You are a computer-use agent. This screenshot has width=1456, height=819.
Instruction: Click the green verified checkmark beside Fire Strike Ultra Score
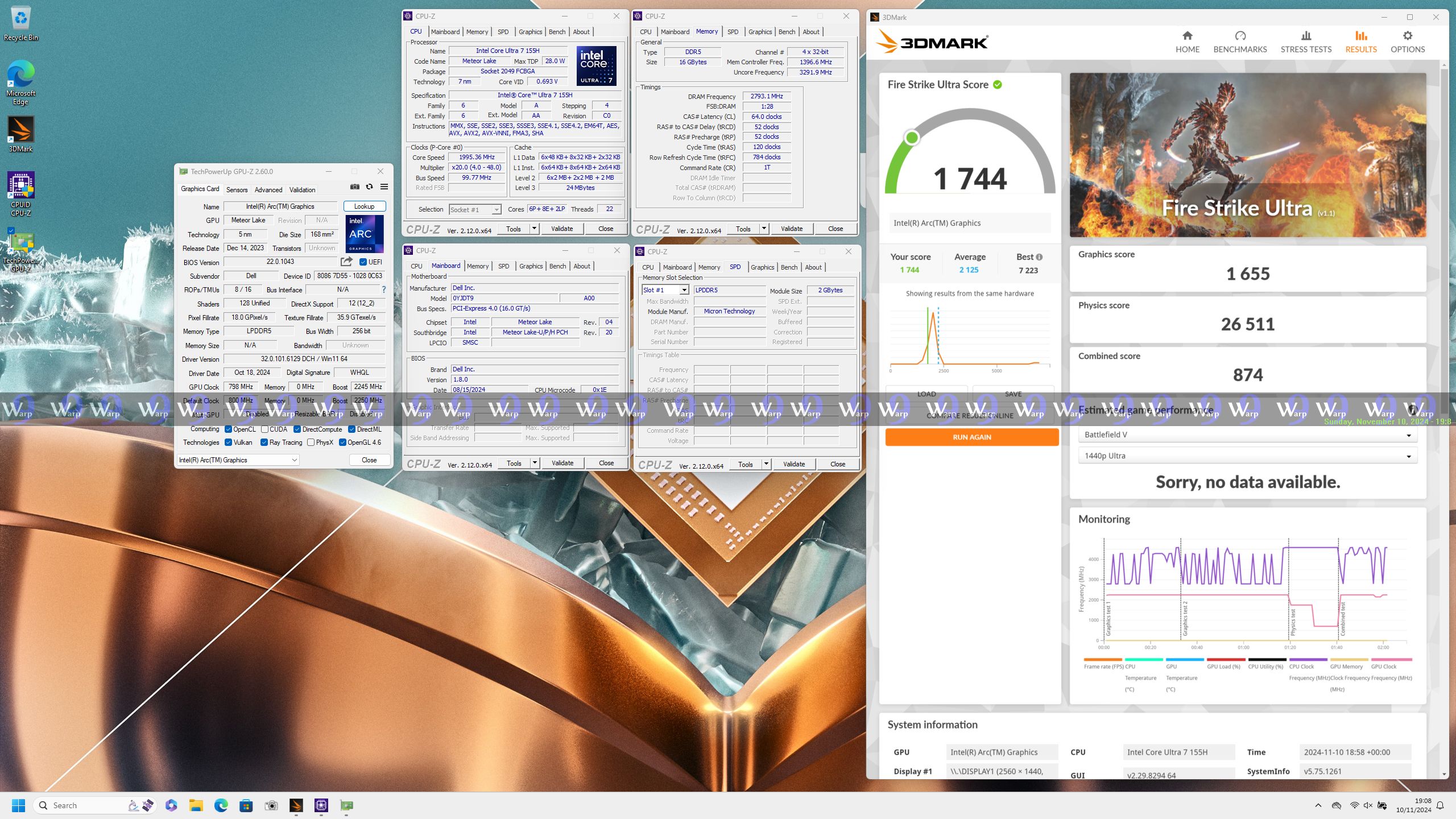point(998,85)
